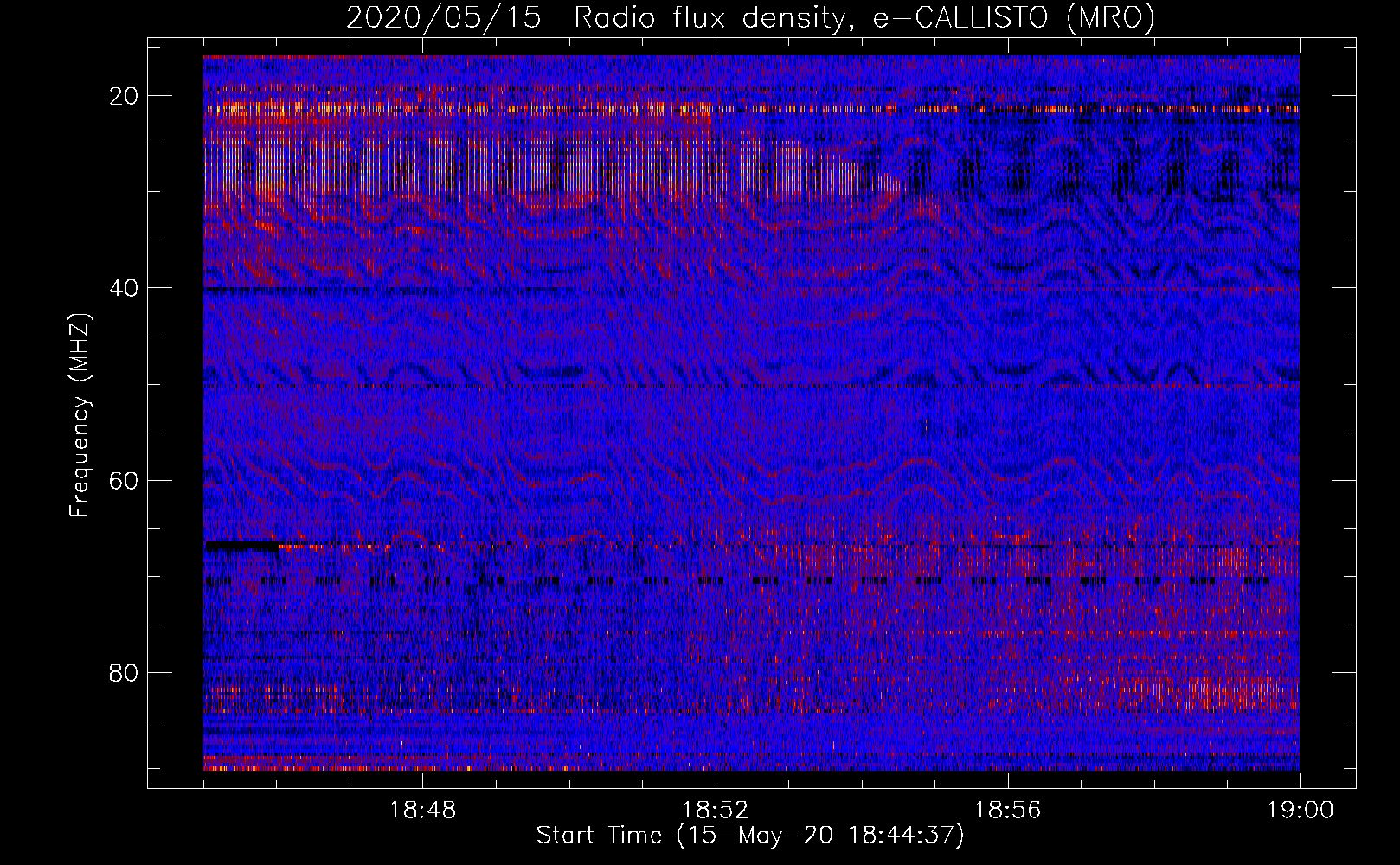Click the '60' frequency tick label
1400x865 pixels.
(x=125, y=480)
